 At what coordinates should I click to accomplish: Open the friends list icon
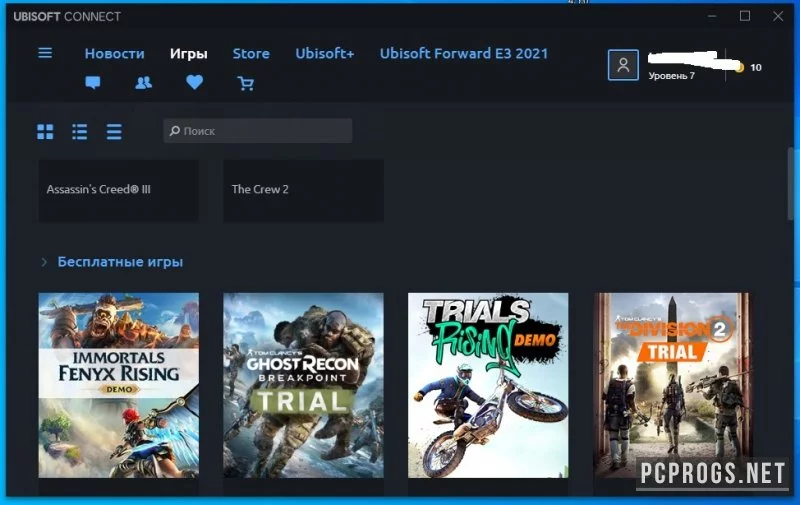[143, 83]
